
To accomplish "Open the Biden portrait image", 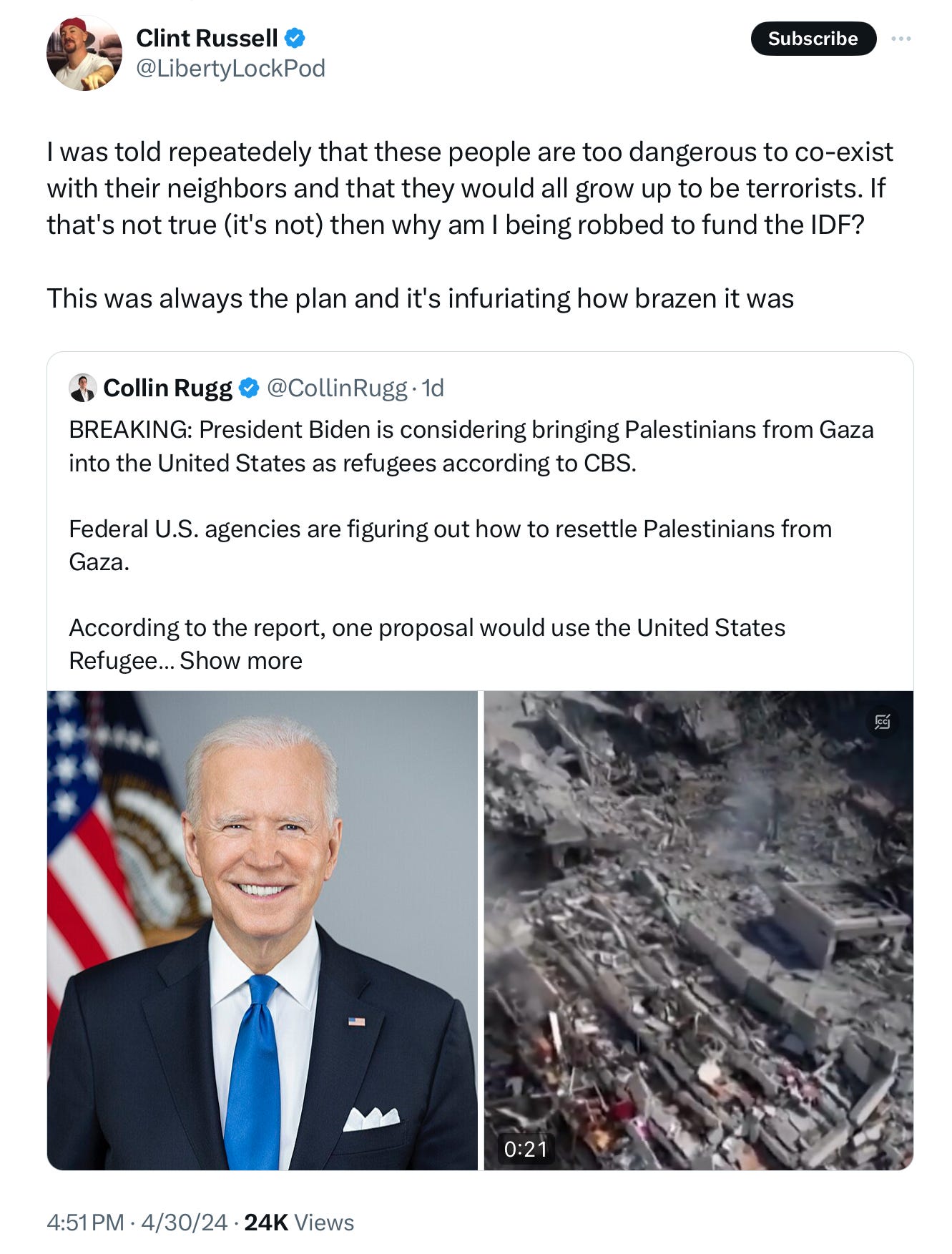I will point(262,930).
